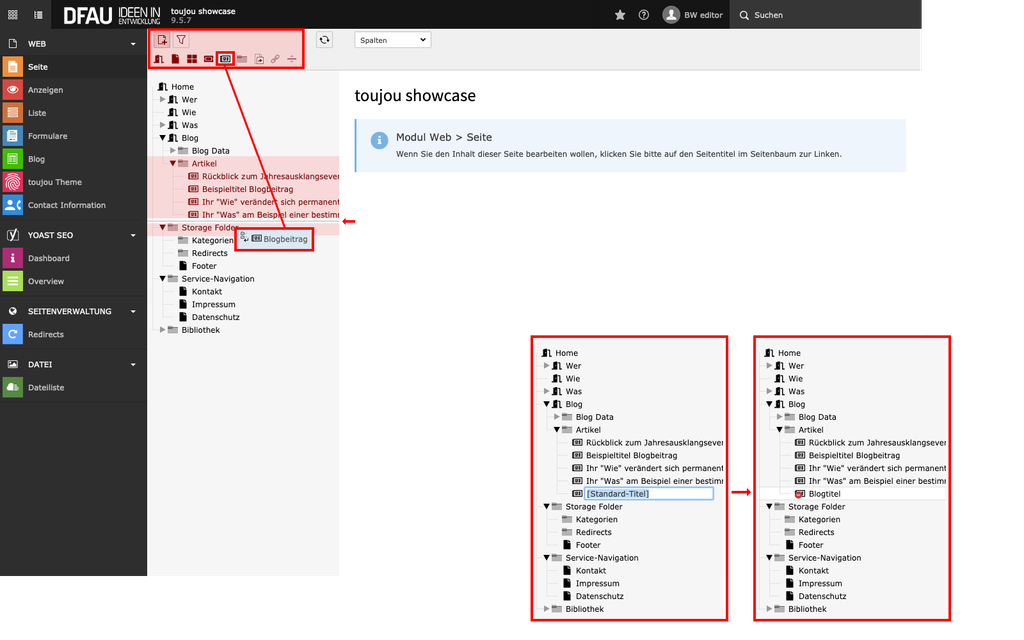1024x640 pixels.
Task: Open the bookmarks star icon in top bar
Action: tap(620, 15)
